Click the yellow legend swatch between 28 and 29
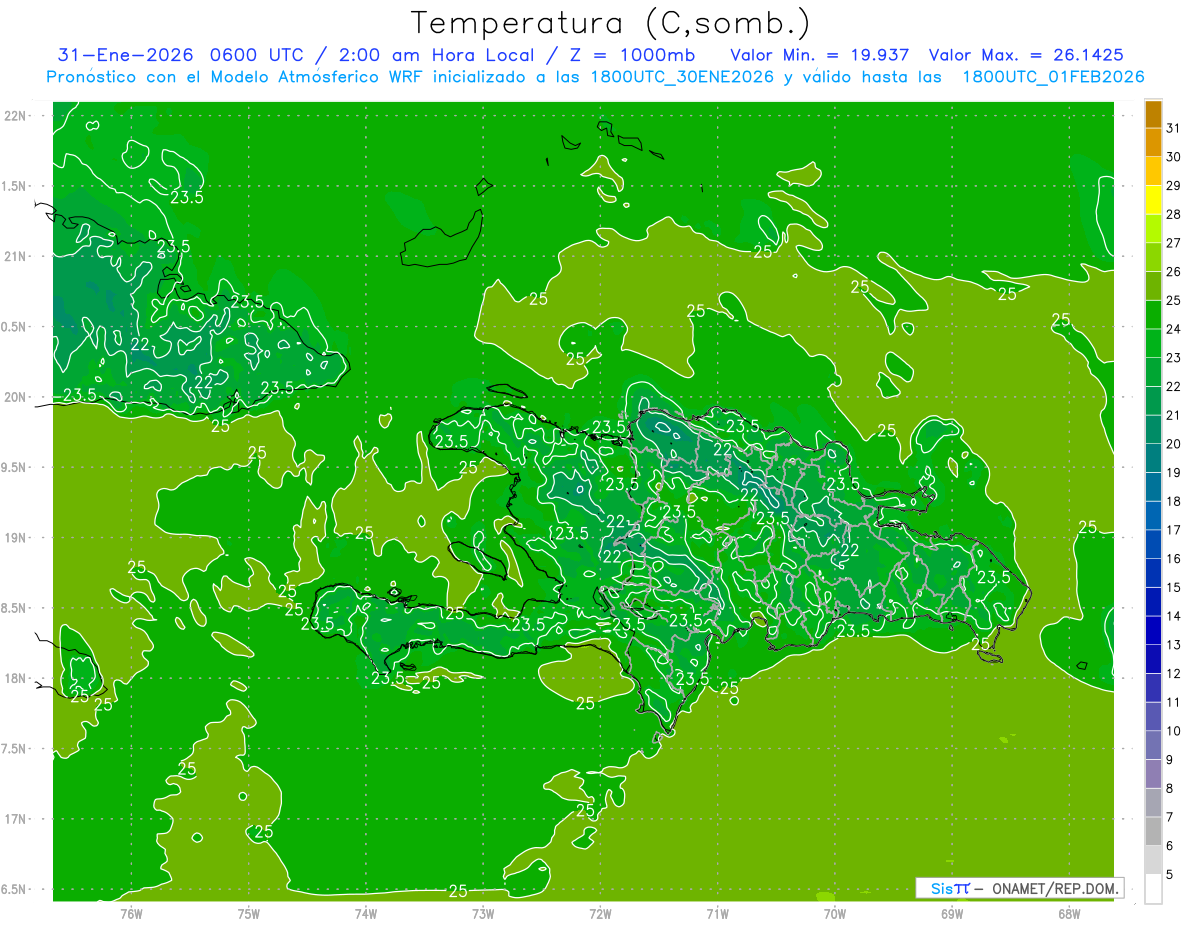1200x927 pixels. tap(1153, 200)
